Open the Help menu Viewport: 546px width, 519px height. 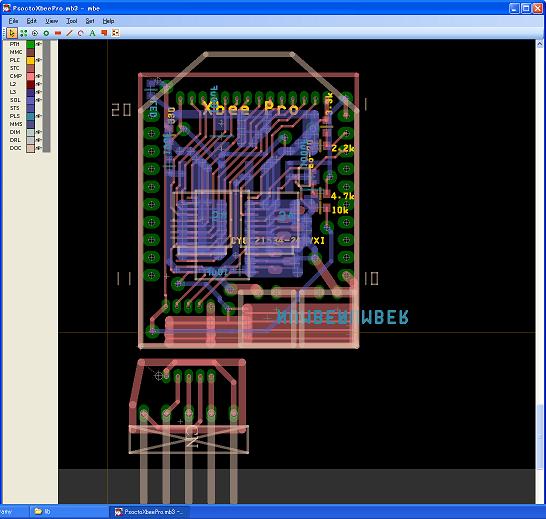point(108,21)
